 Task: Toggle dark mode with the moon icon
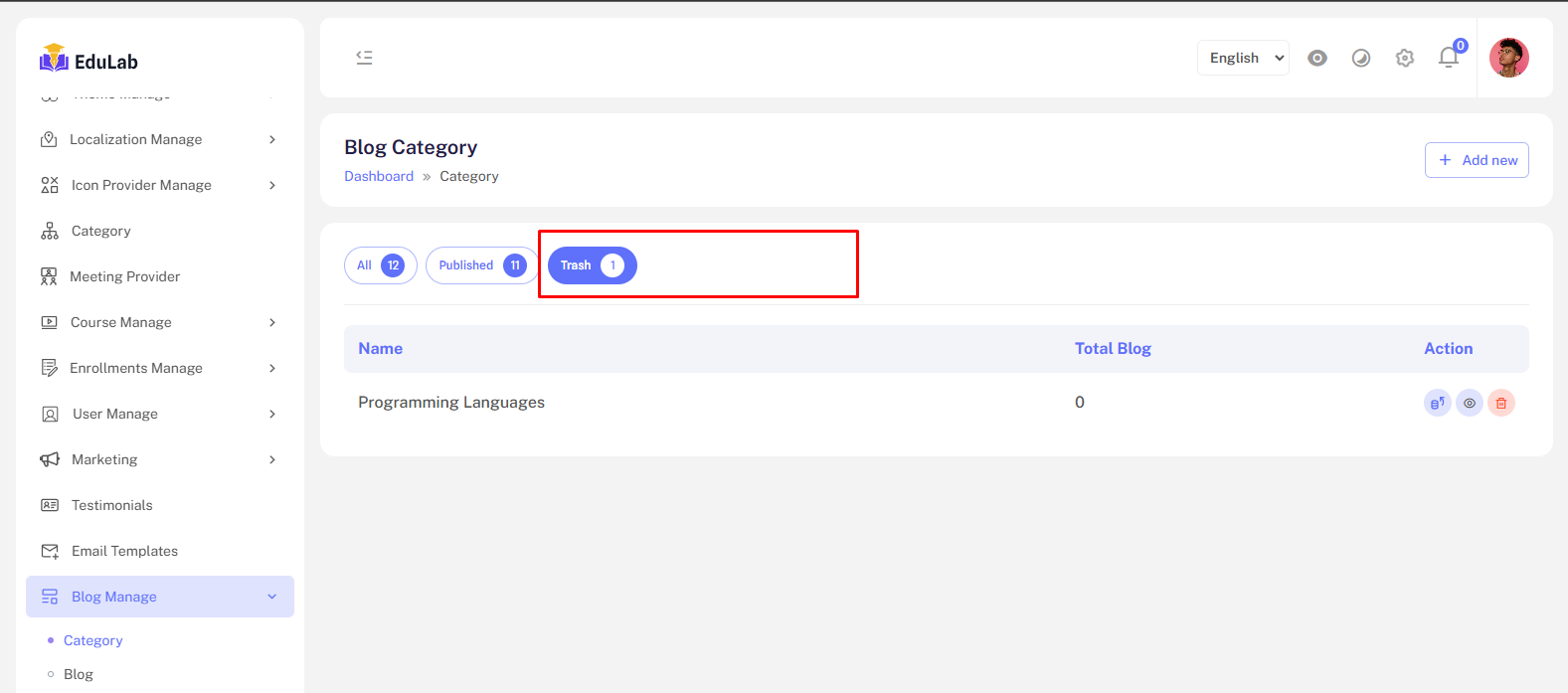(x=1361, y=58)
